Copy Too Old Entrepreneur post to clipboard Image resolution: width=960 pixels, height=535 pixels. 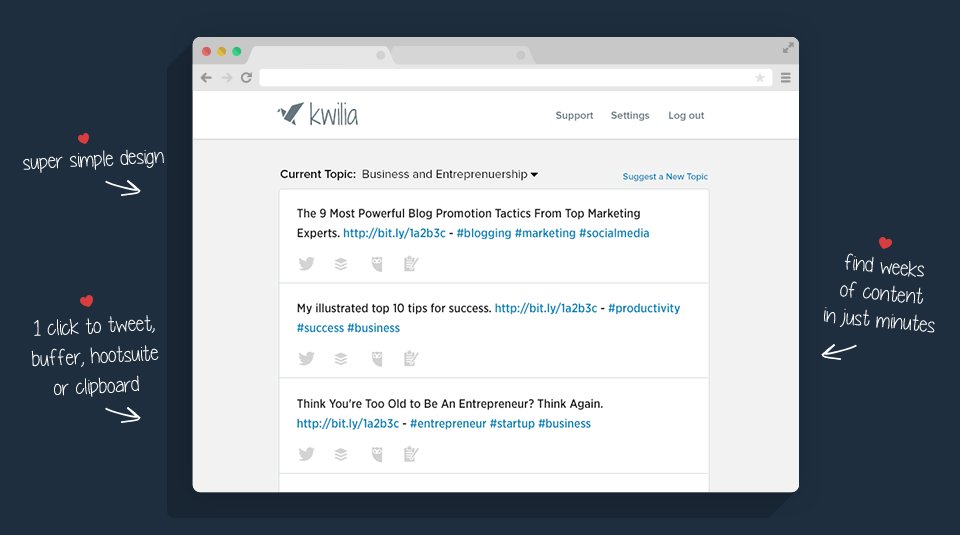pos(411,454)
